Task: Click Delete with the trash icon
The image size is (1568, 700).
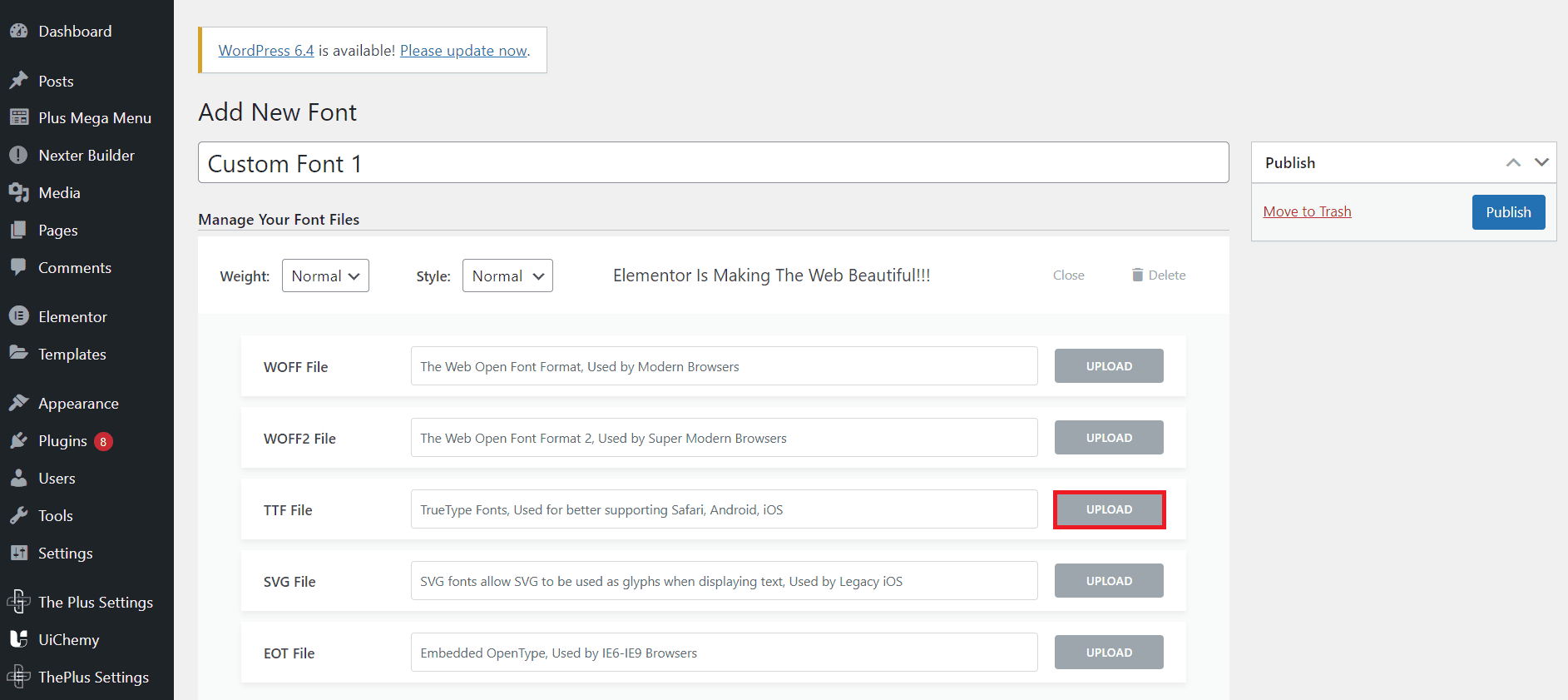Action: (1158, 275)
